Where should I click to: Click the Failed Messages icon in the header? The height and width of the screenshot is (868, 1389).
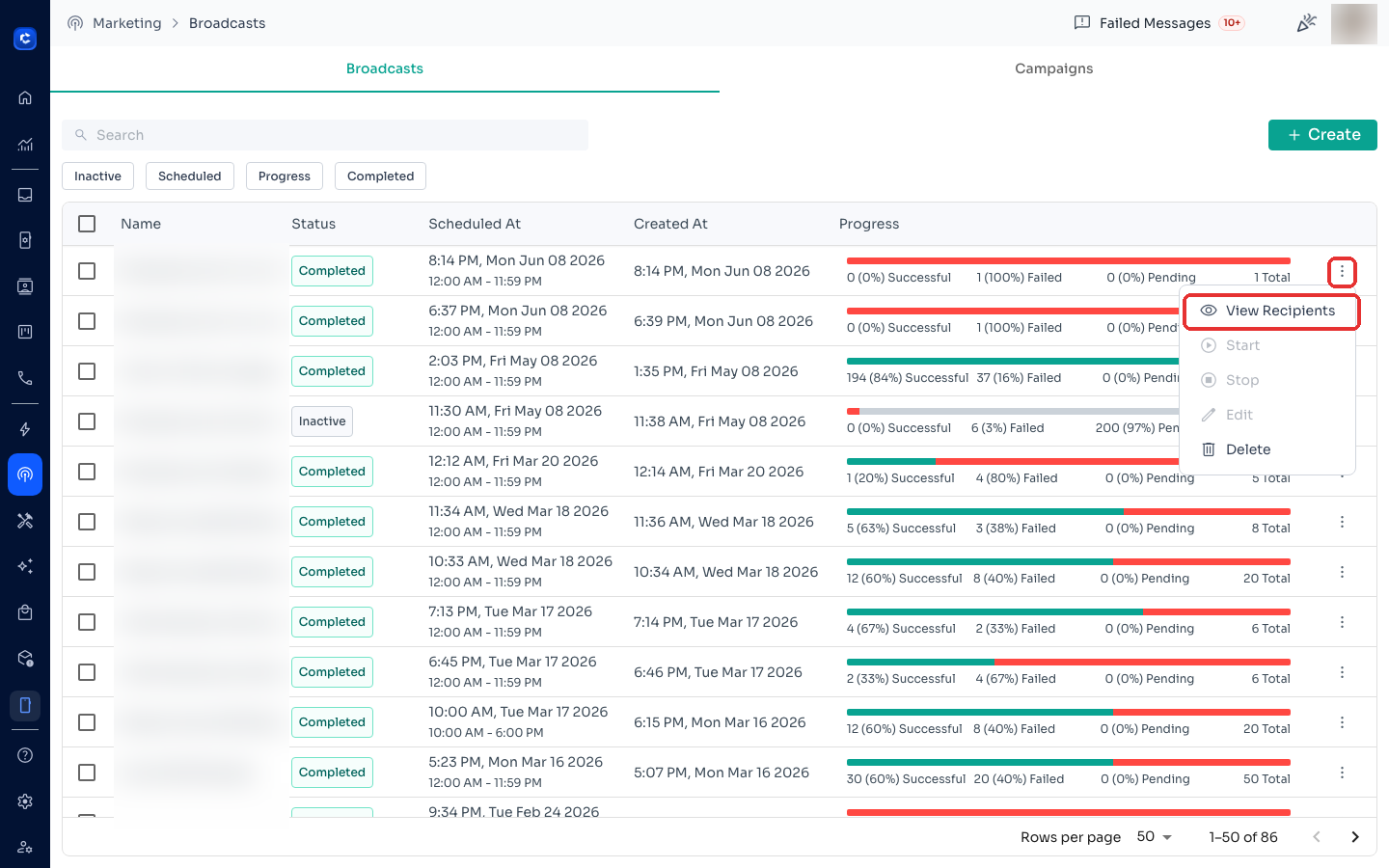click(1082, 23)
